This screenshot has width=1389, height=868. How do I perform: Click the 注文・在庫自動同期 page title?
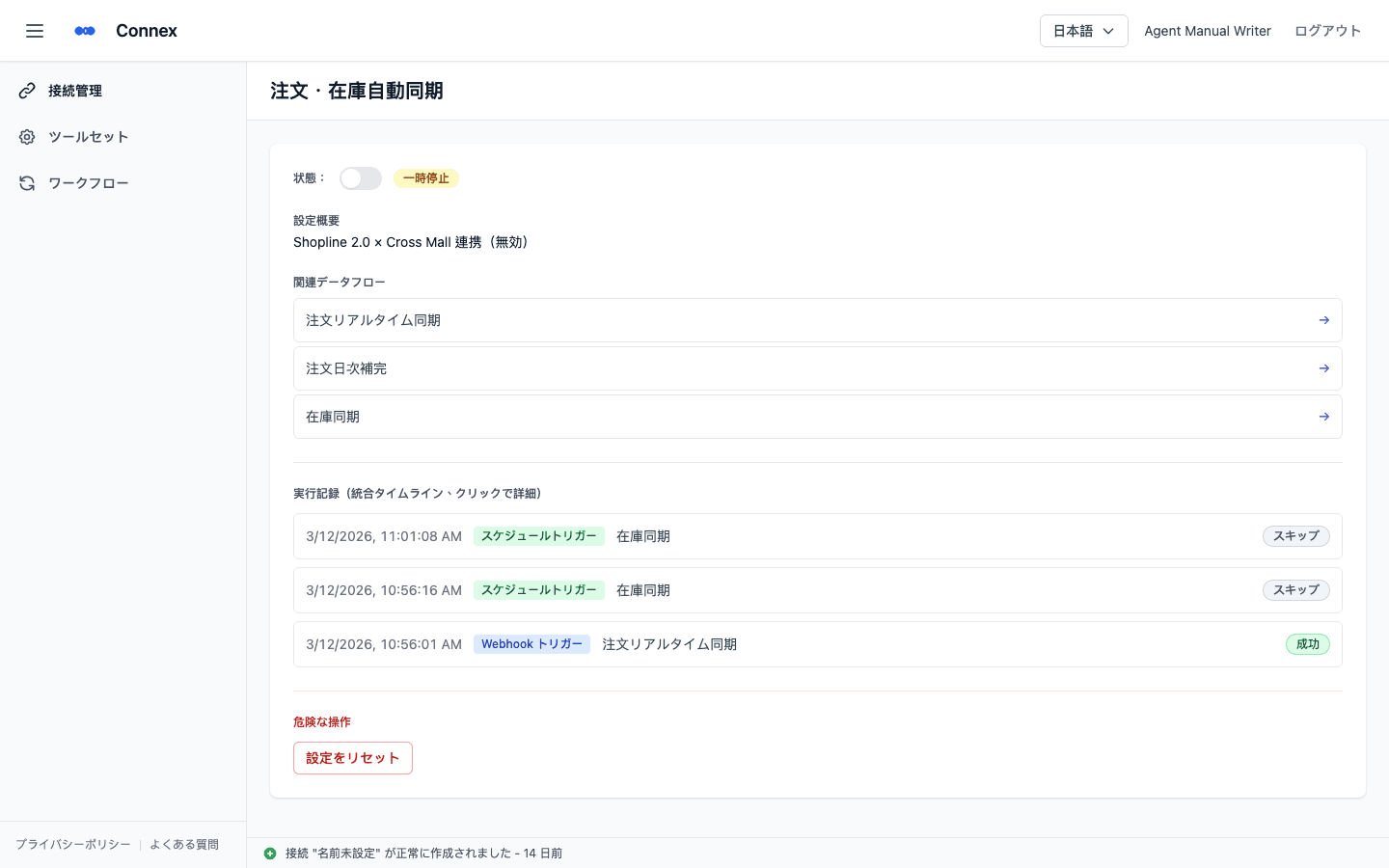(x=357, y=91)
